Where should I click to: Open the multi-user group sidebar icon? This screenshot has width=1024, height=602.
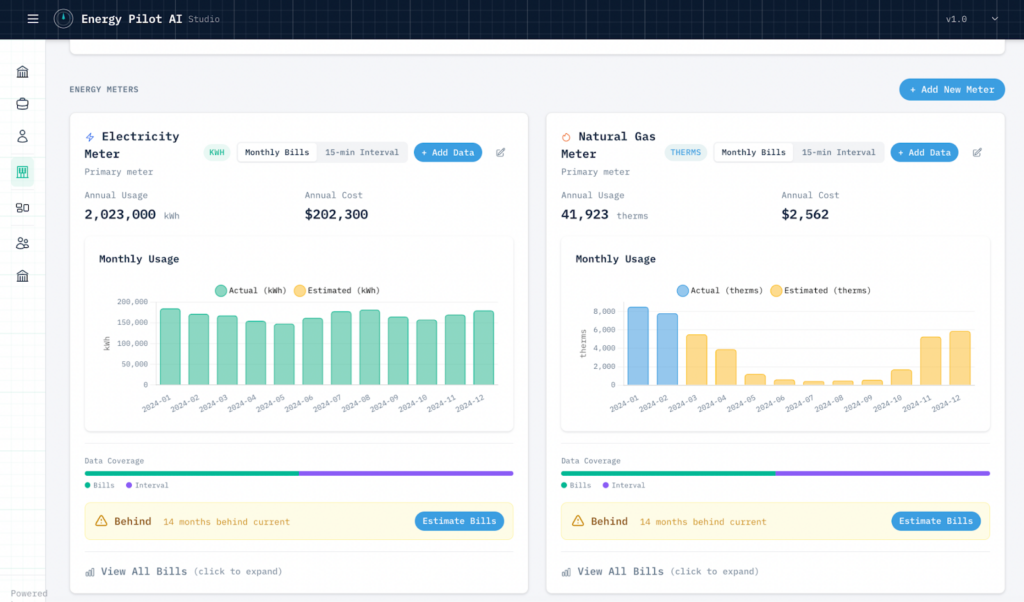pos(22,243)
